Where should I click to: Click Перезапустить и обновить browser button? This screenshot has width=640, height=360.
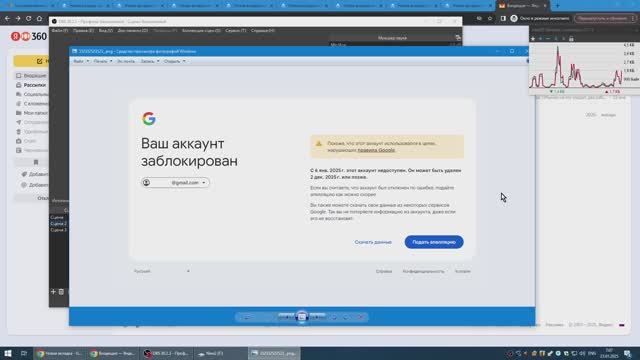click(605, 18)
